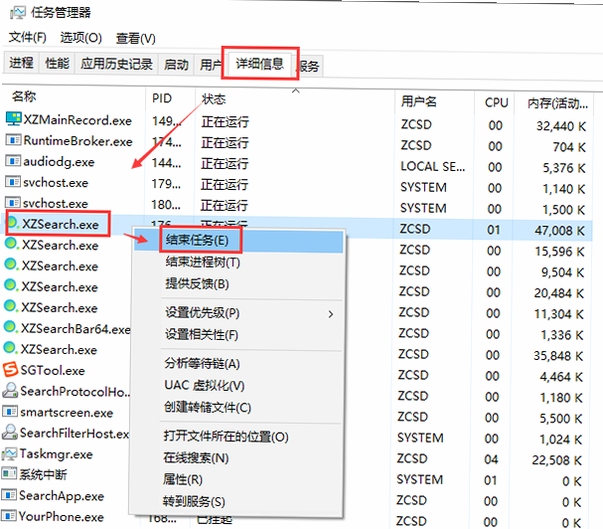This screenshot has width=603, height=529.
Task: Switch to the 进程 tab
Action: pos(22,63)
